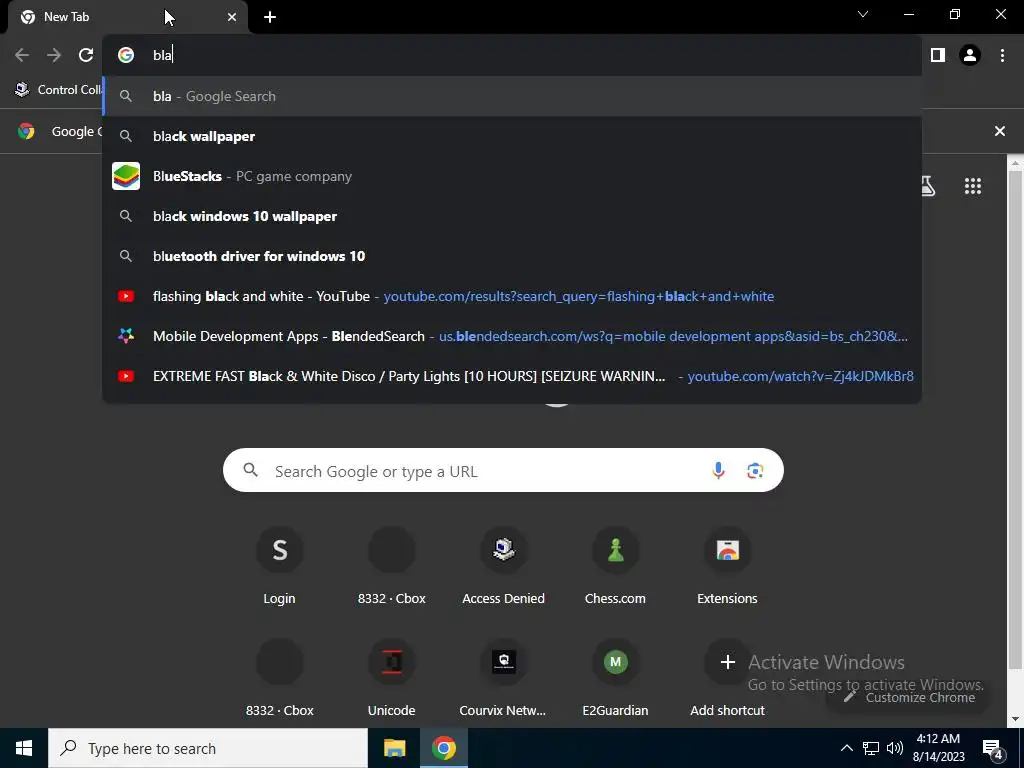Image resolution: width=1024 pixels, height=768 pixels.
Task: Start voice search with microphone icon
Action: click(x=718, y=470)
